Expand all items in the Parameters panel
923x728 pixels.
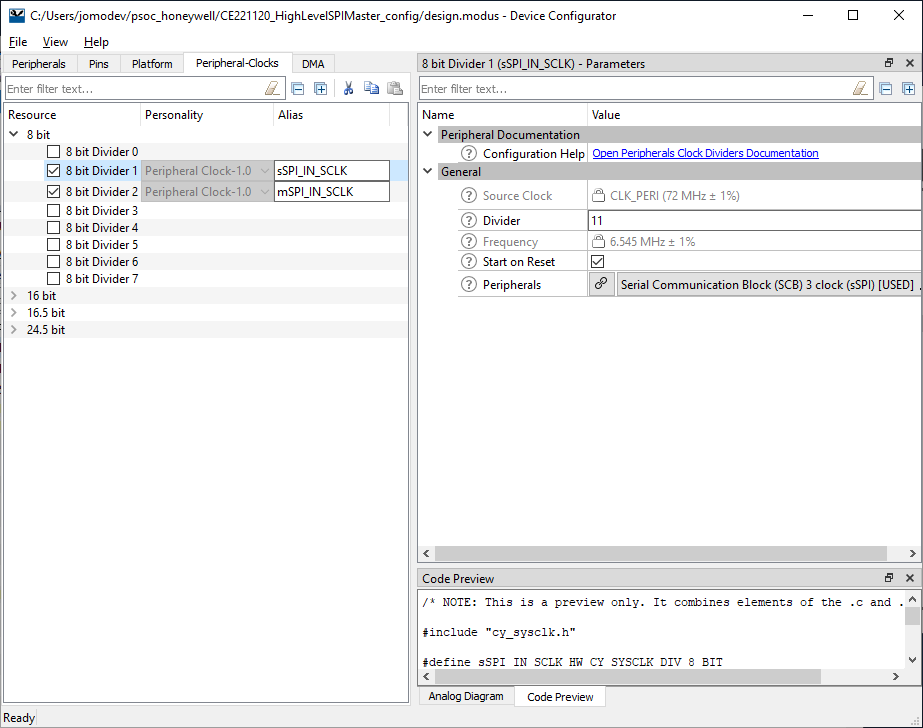(908, 89)
